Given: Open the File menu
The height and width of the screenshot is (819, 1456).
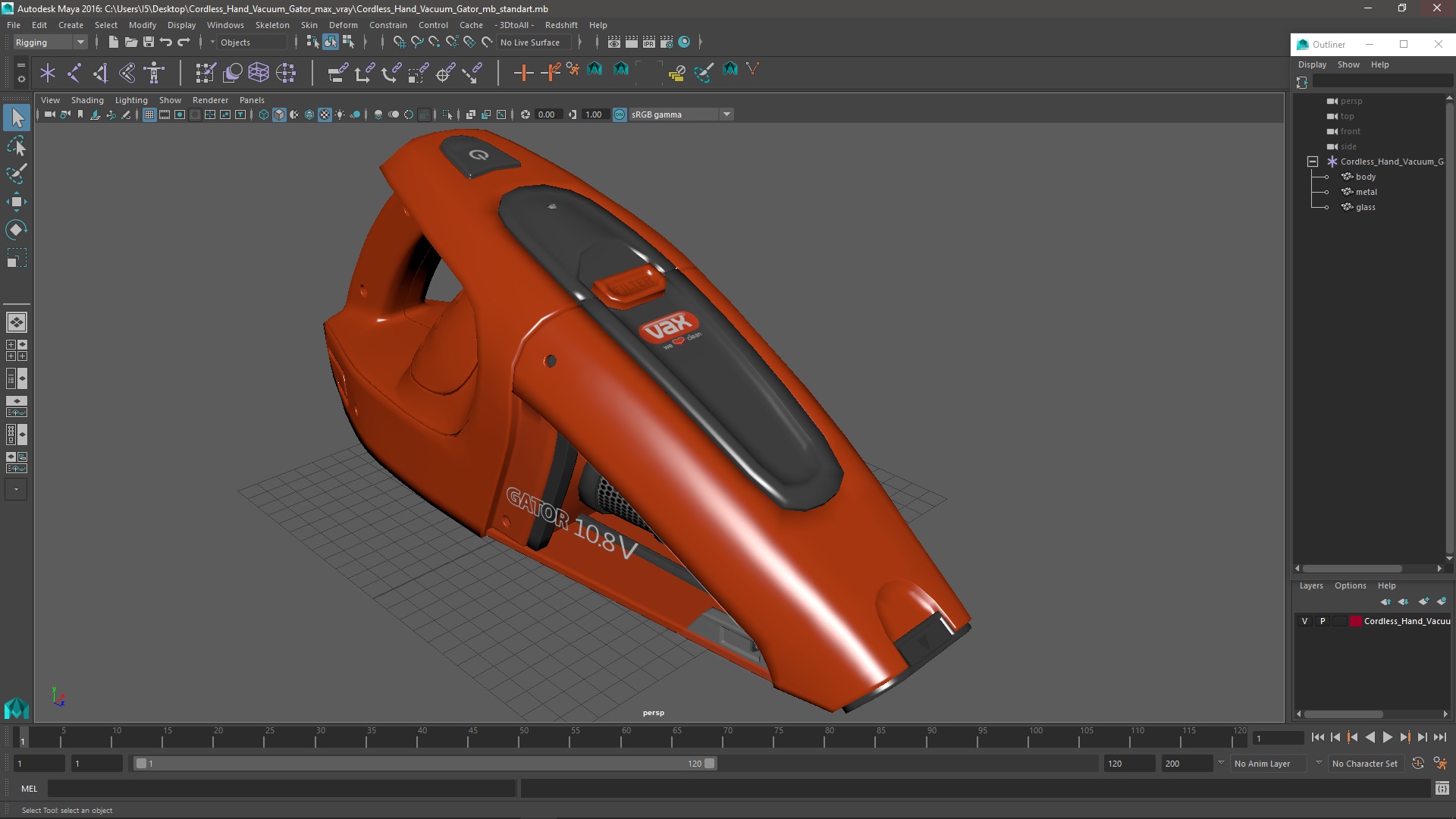Looking at the screenshot, I should [14, 25].
